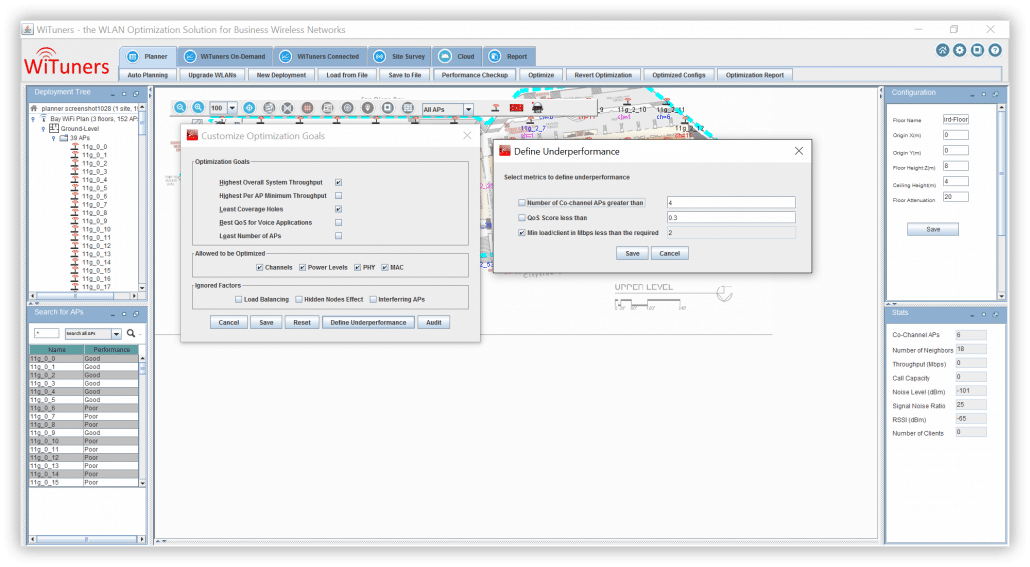This screenshot has width=1030, height=567.
Task: Click the concentric circles coverage icon
Action: tap(347, 108)
